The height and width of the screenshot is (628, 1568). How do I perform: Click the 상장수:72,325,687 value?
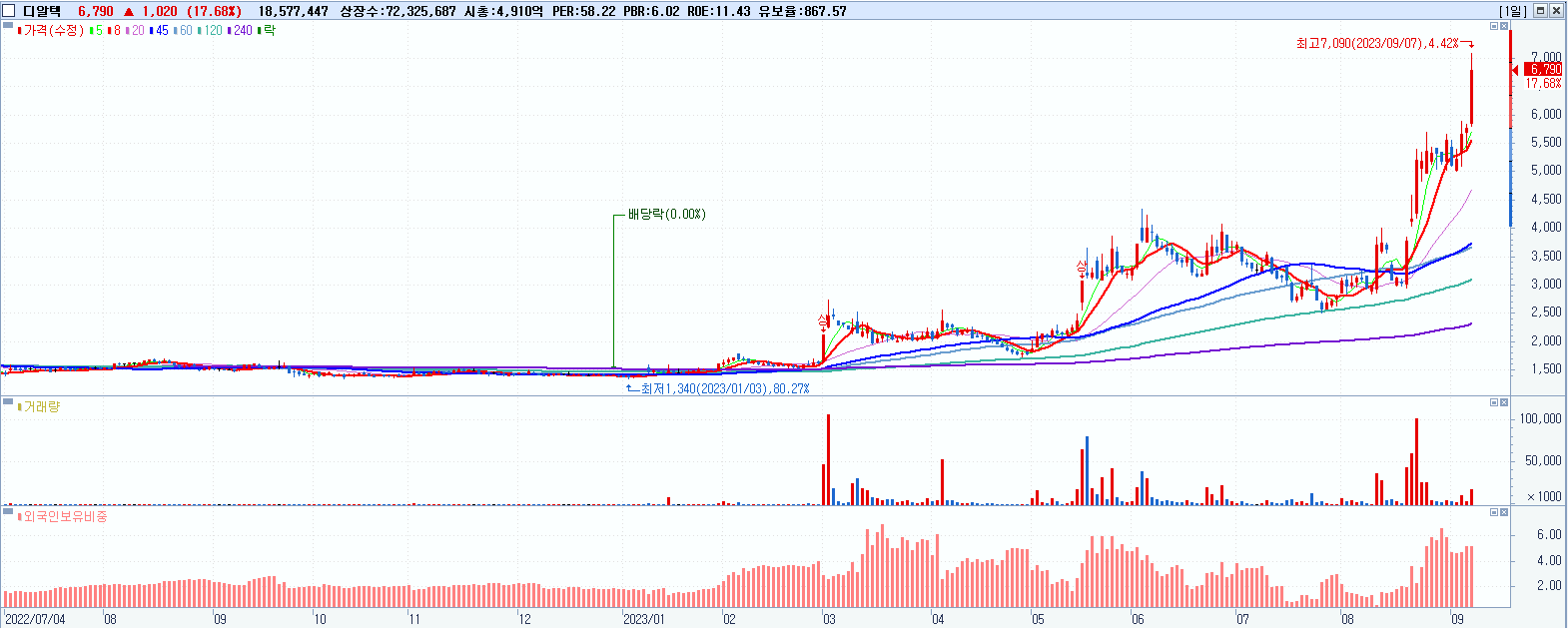[x=397, y=11]
